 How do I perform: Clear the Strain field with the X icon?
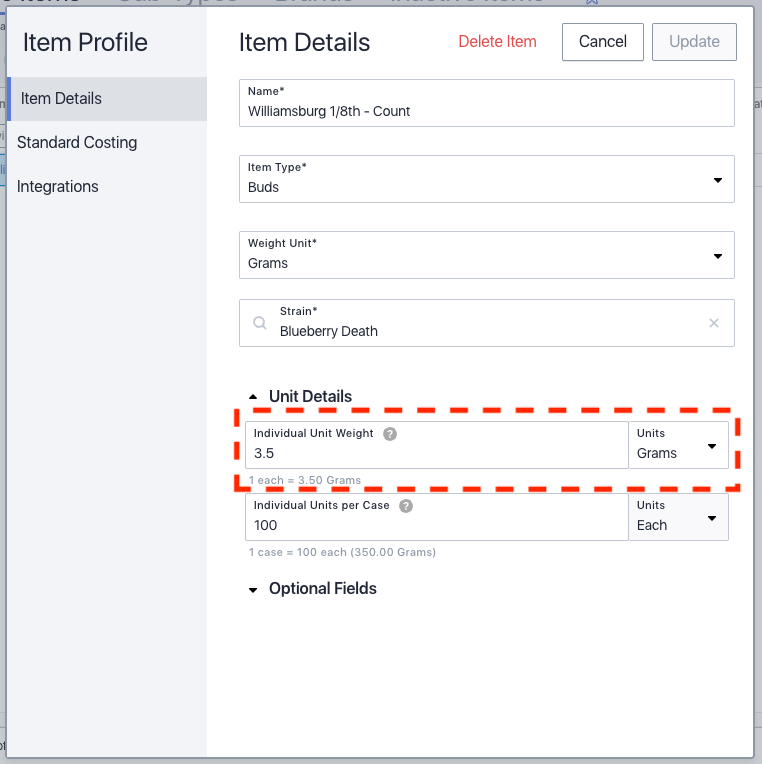(x=714, y=323)
